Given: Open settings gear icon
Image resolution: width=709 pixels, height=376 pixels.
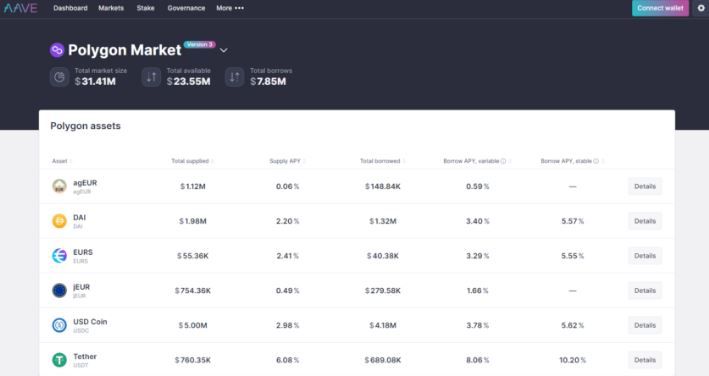Looking at the screenshot, I should pos(701,8).
